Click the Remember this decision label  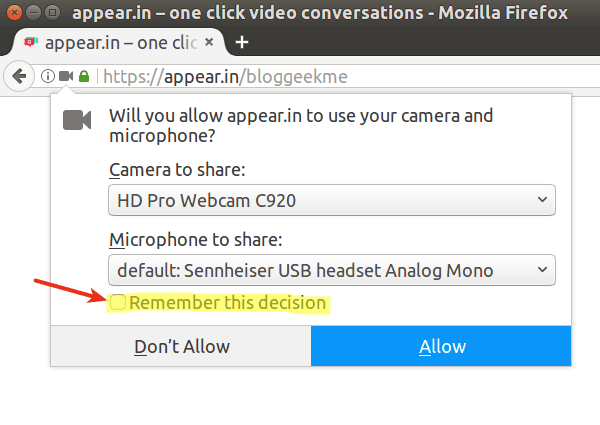click(x=228, y=303)
